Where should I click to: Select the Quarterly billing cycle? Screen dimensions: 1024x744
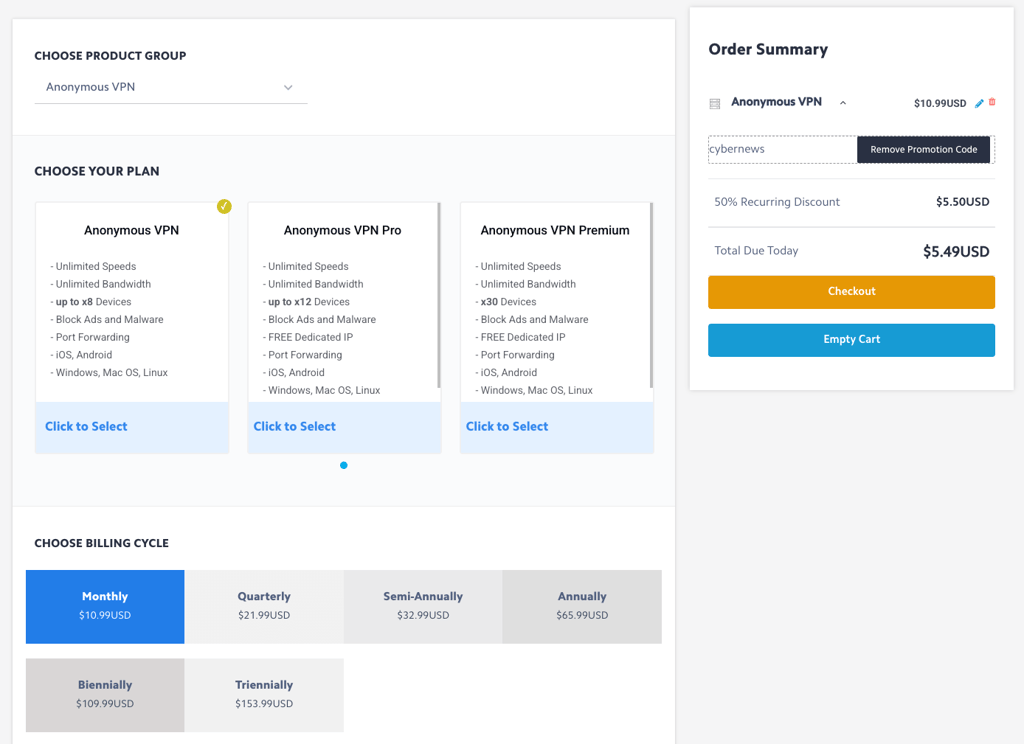264,607
